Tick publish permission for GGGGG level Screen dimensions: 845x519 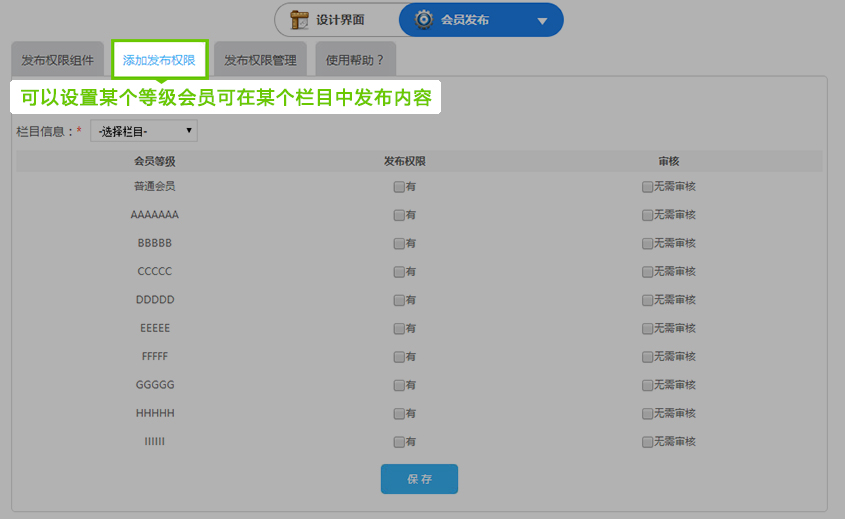coord(399,385)
